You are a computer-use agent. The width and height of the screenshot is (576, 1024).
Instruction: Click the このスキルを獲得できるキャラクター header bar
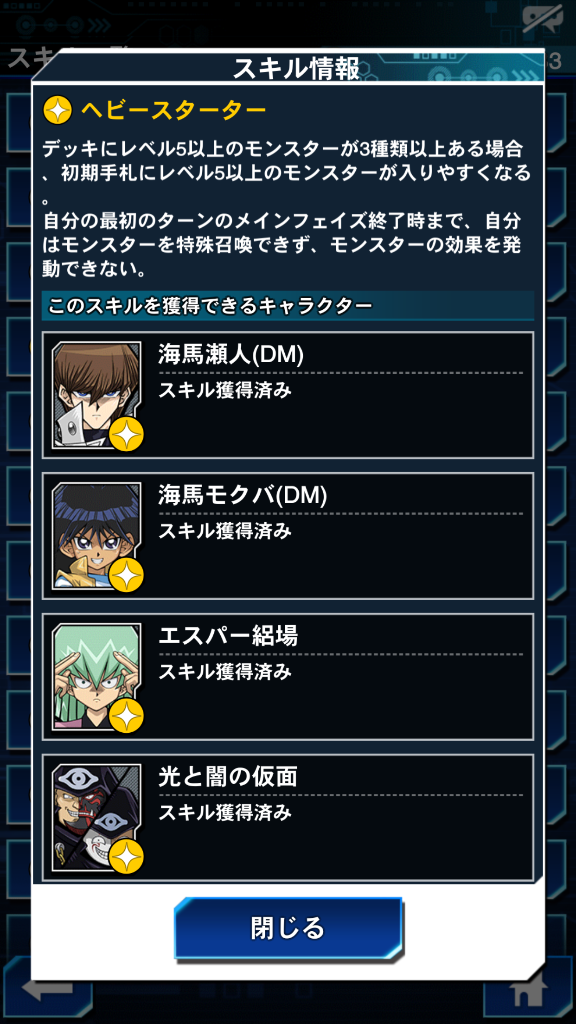click(x=288, y=306)
